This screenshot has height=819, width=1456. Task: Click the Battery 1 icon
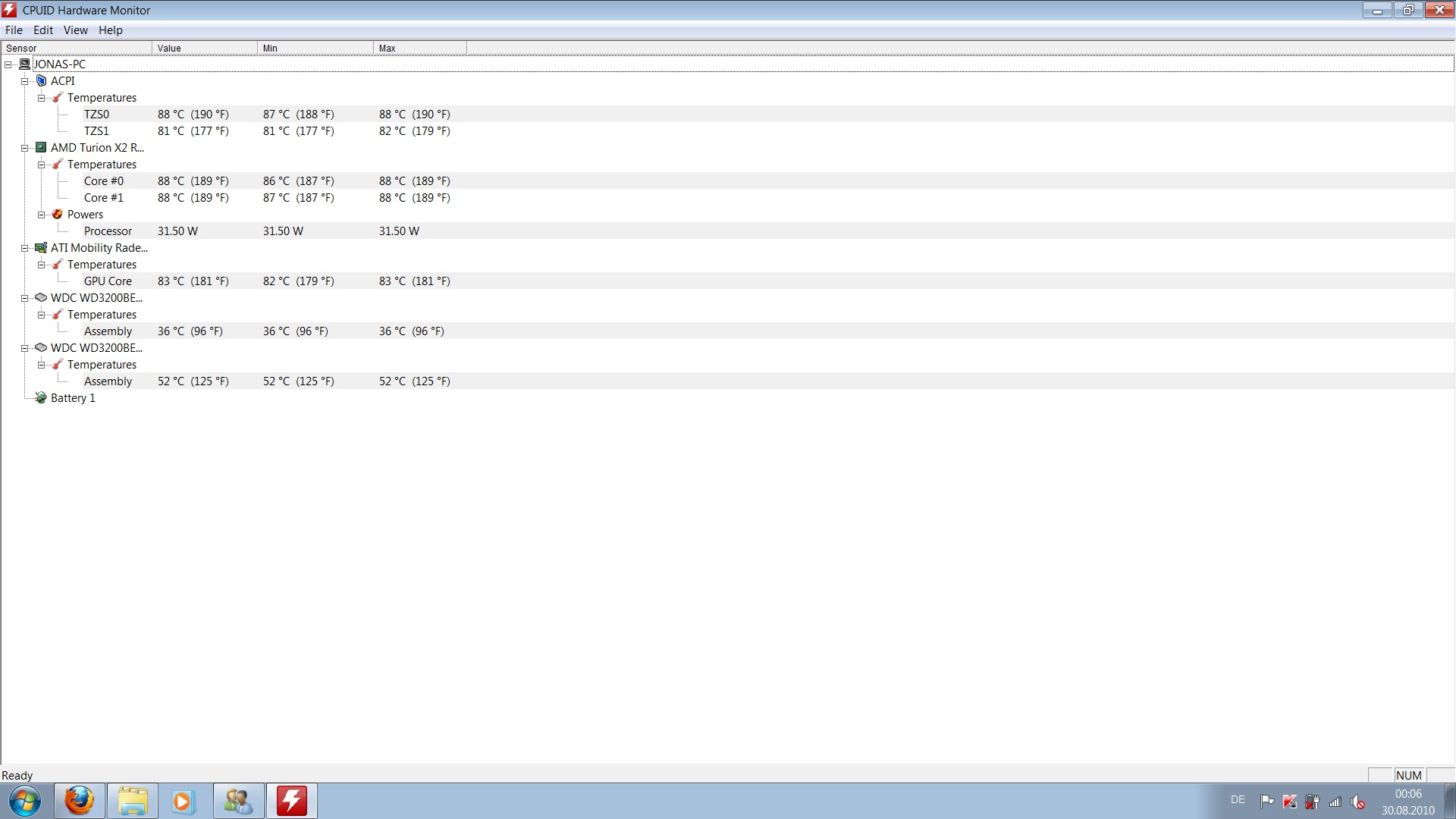pyautogui.click(x=41, y=397)
